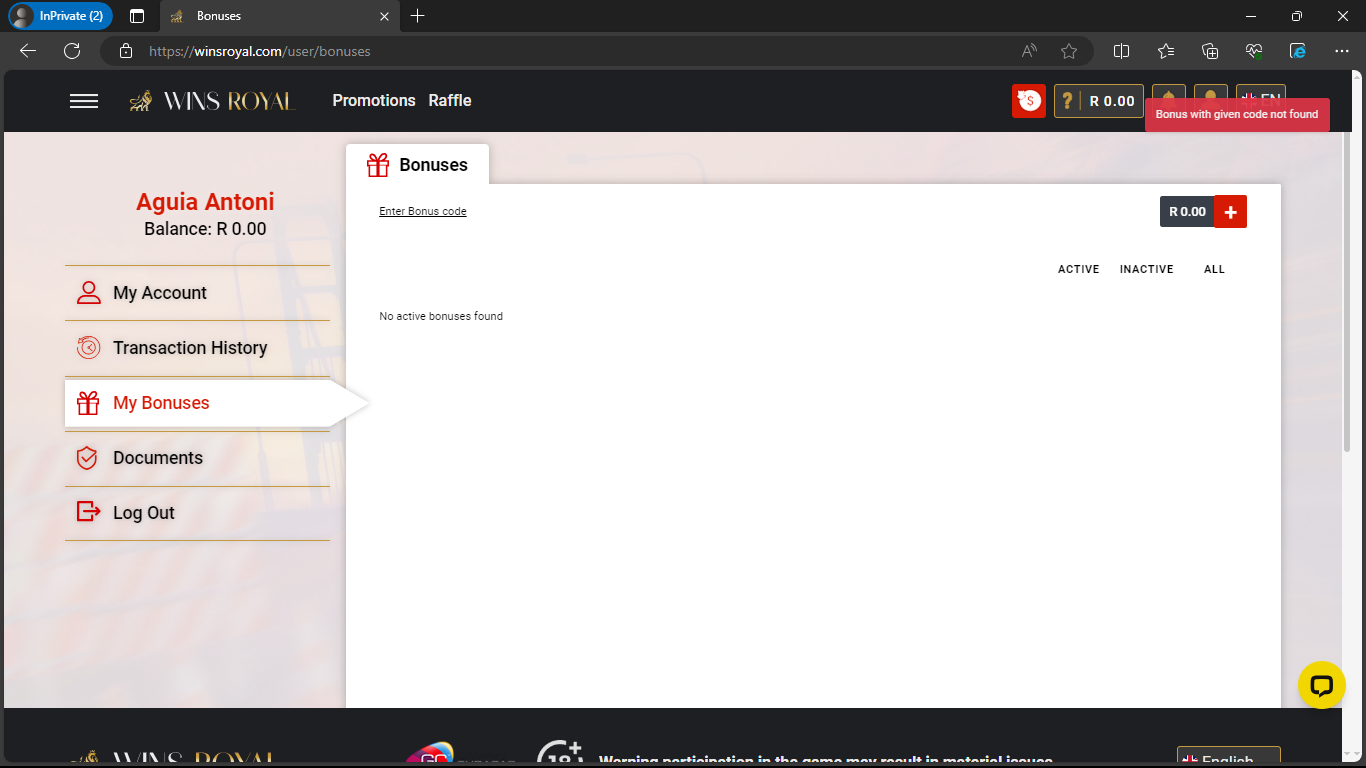Open browser Settings and more menu
This screenshot has height=768, width=1366.
[x=1342, y=51]
